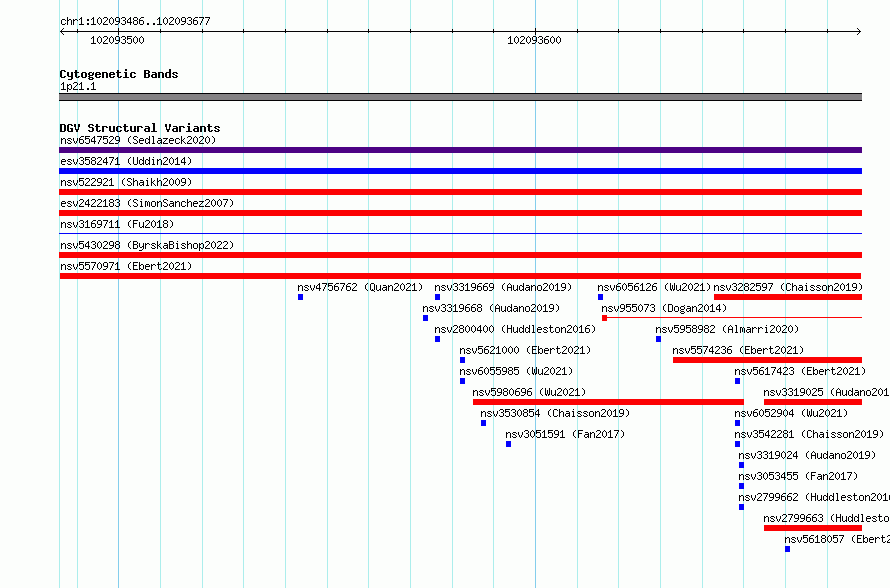The image size is (890, 588).
Task: Click the nsv3053455 (Fan2017) label
Action: tap(798, 476)
